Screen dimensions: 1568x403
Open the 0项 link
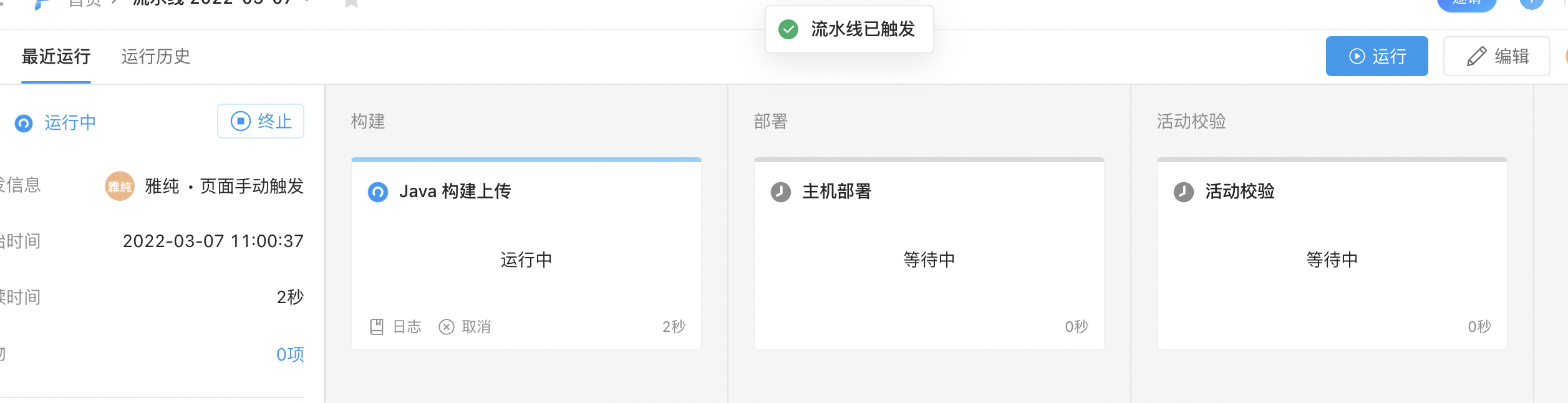[290, 354]
